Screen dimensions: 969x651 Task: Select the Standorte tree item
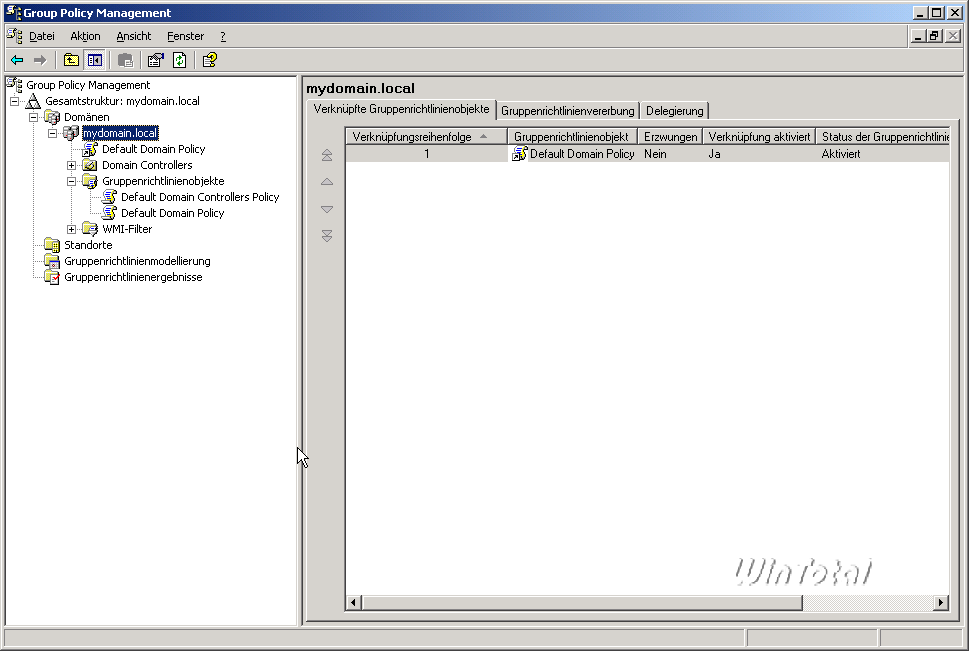coord(88,245)
